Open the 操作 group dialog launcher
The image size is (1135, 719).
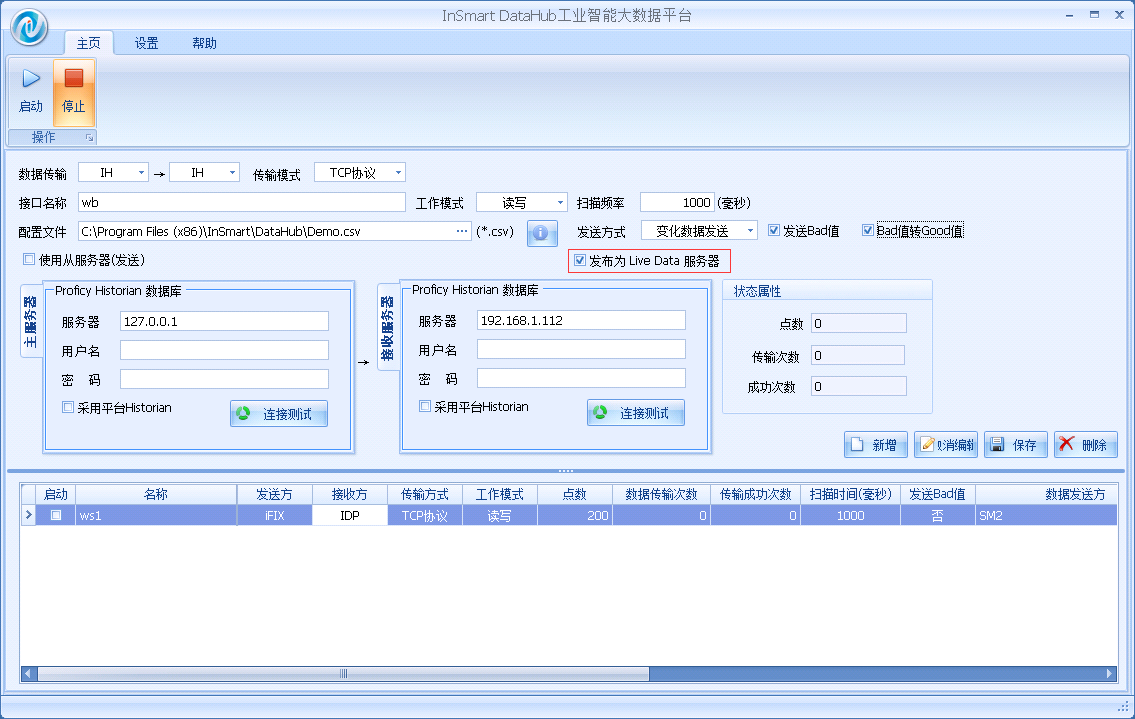(89, 138)
